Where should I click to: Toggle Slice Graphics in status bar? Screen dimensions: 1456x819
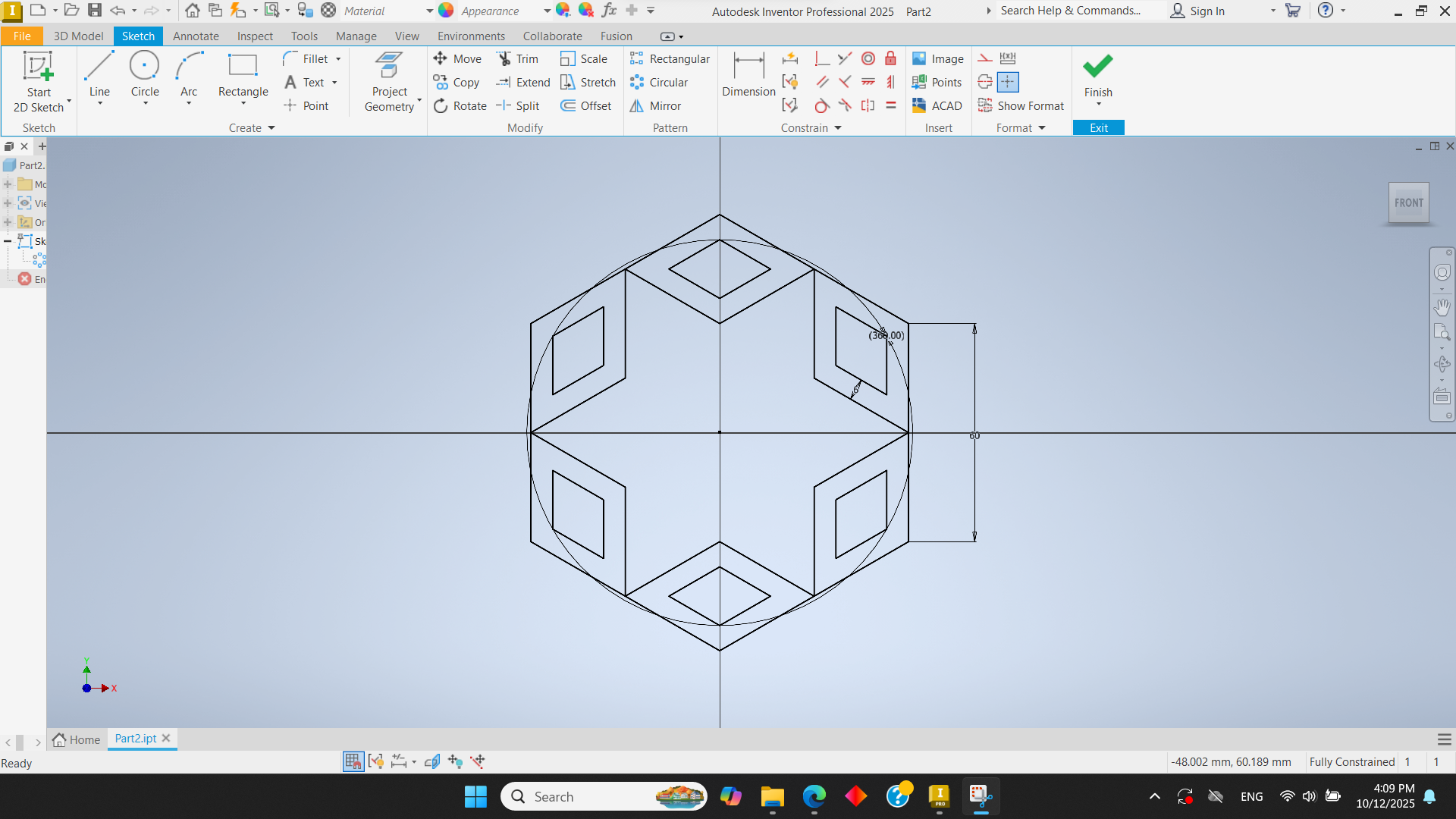coord(432,761)
